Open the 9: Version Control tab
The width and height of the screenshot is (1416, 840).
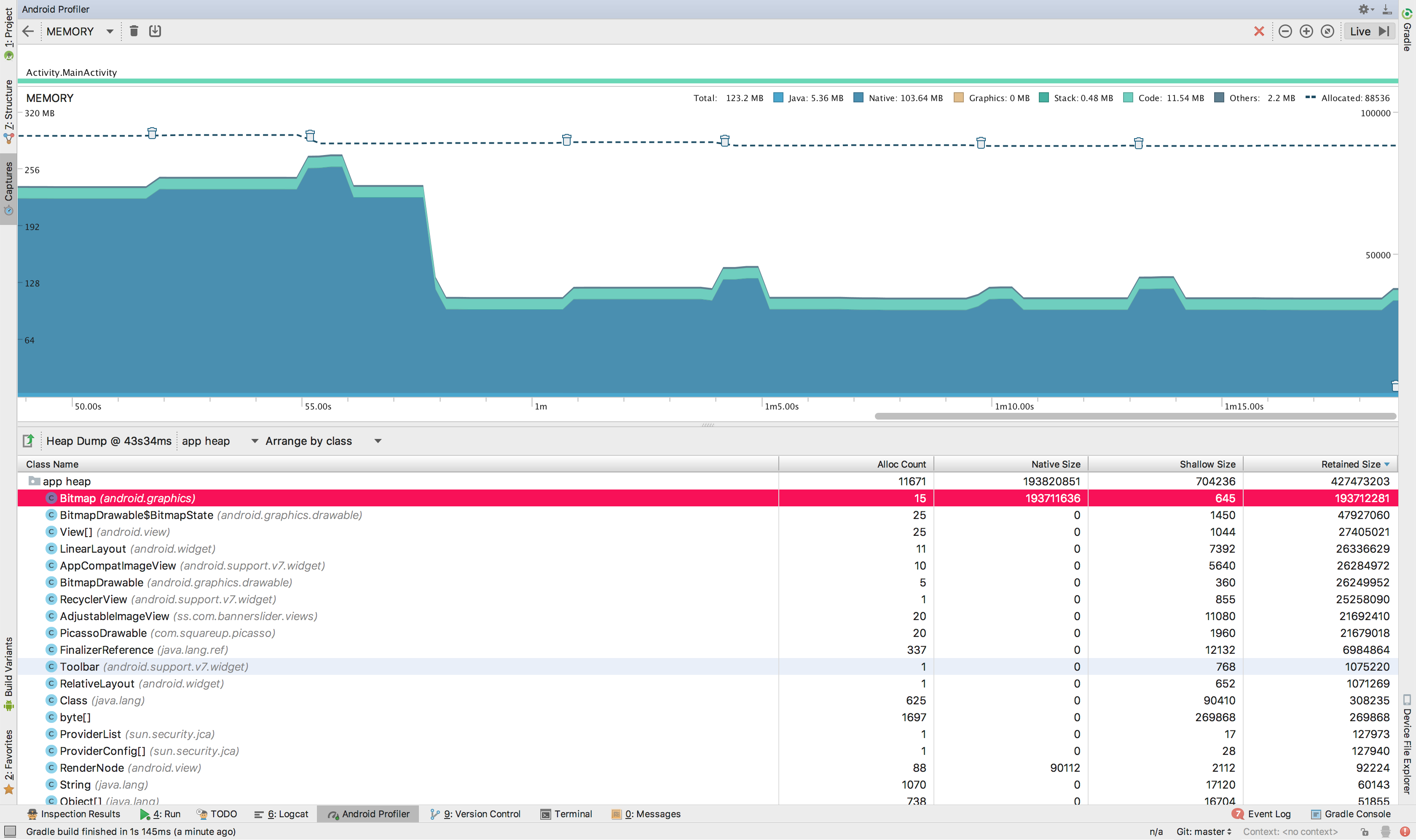point(476,814)
